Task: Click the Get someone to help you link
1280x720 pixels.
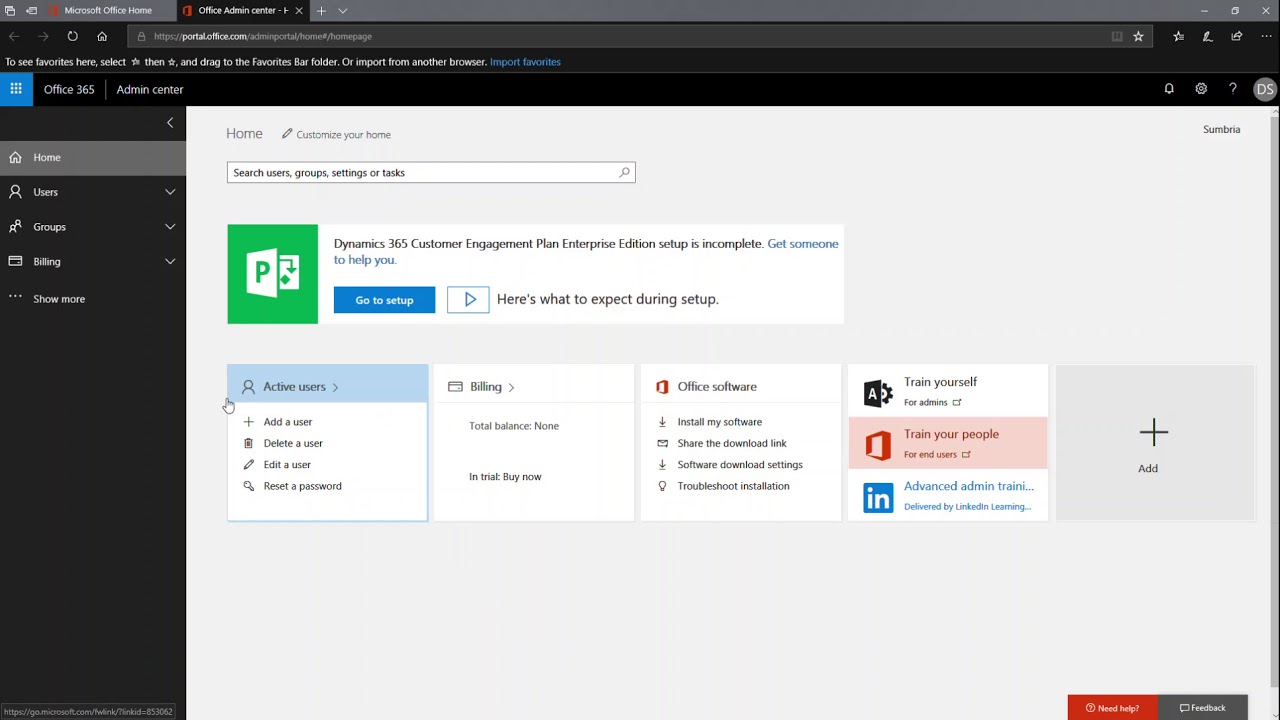Action: (x=586, y=251)
